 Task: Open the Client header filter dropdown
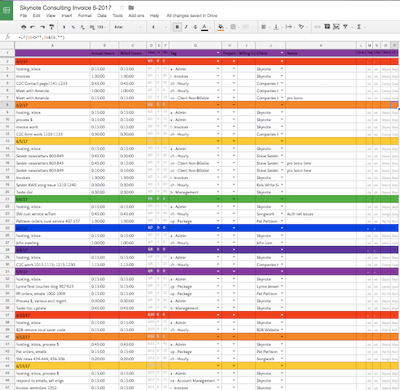point(282,53)
